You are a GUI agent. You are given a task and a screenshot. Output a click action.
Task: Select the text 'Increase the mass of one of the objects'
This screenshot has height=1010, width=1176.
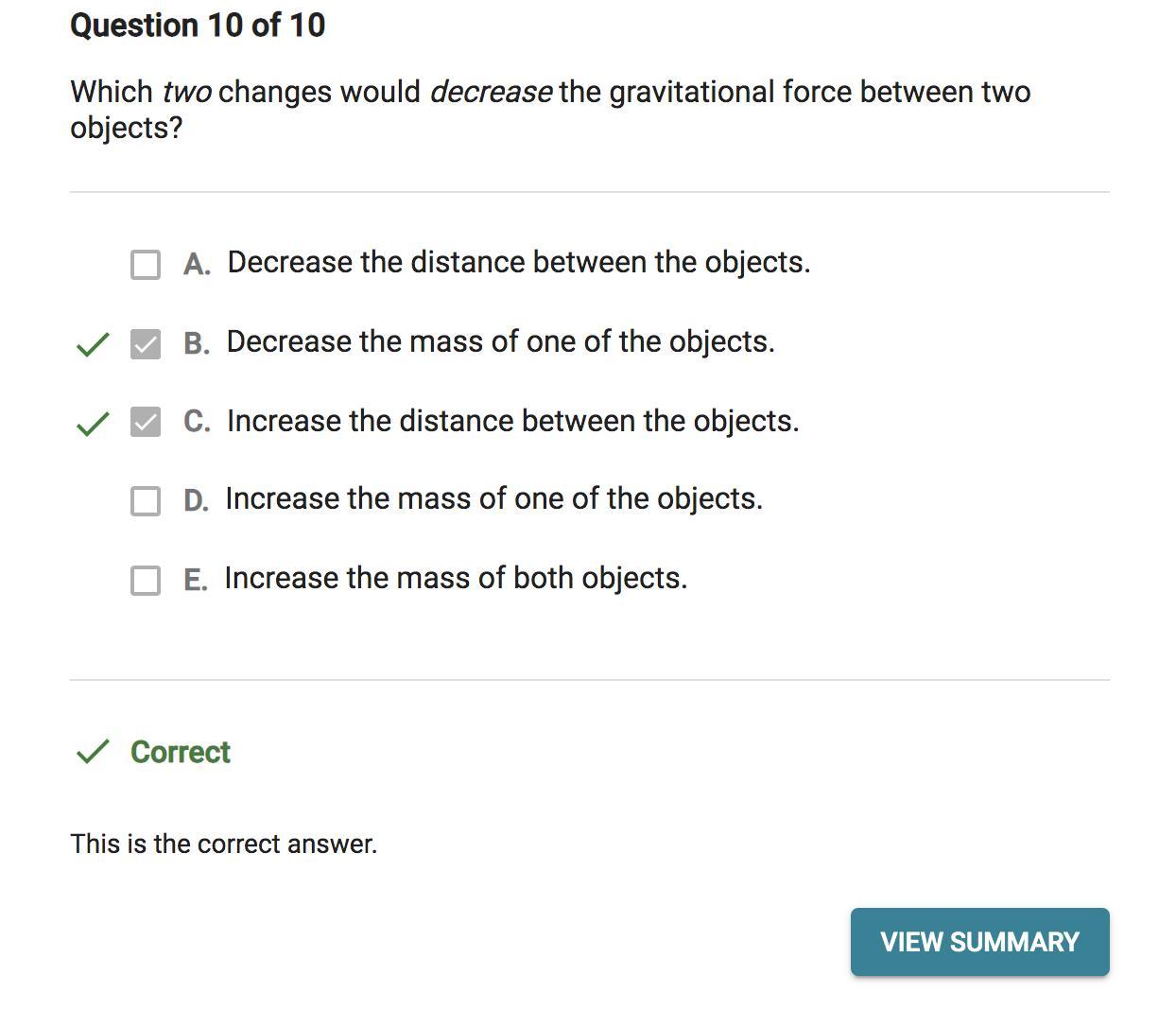[x=494, y=499]
